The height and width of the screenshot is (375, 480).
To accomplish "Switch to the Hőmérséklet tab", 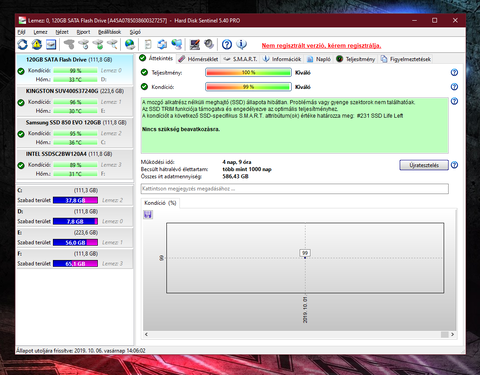I will pyautogui.click(x=198, y=59).
